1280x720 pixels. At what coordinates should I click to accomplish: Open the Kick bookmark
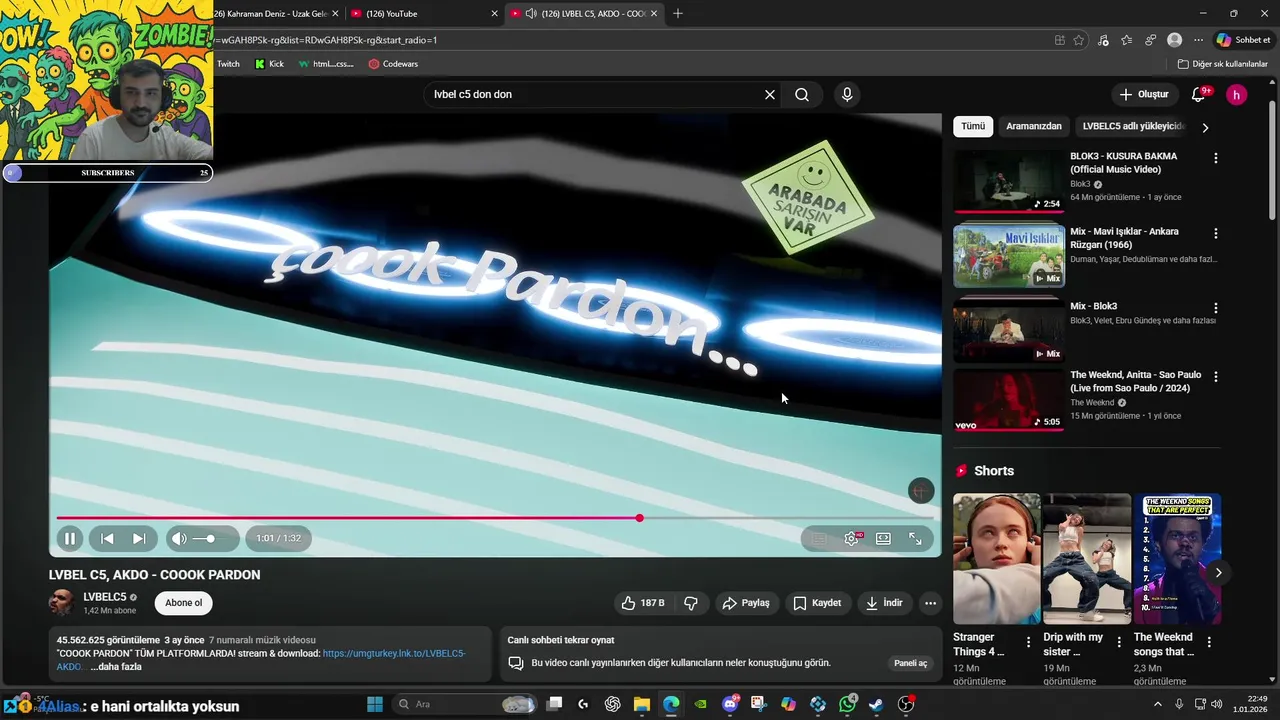click(269, 64)
